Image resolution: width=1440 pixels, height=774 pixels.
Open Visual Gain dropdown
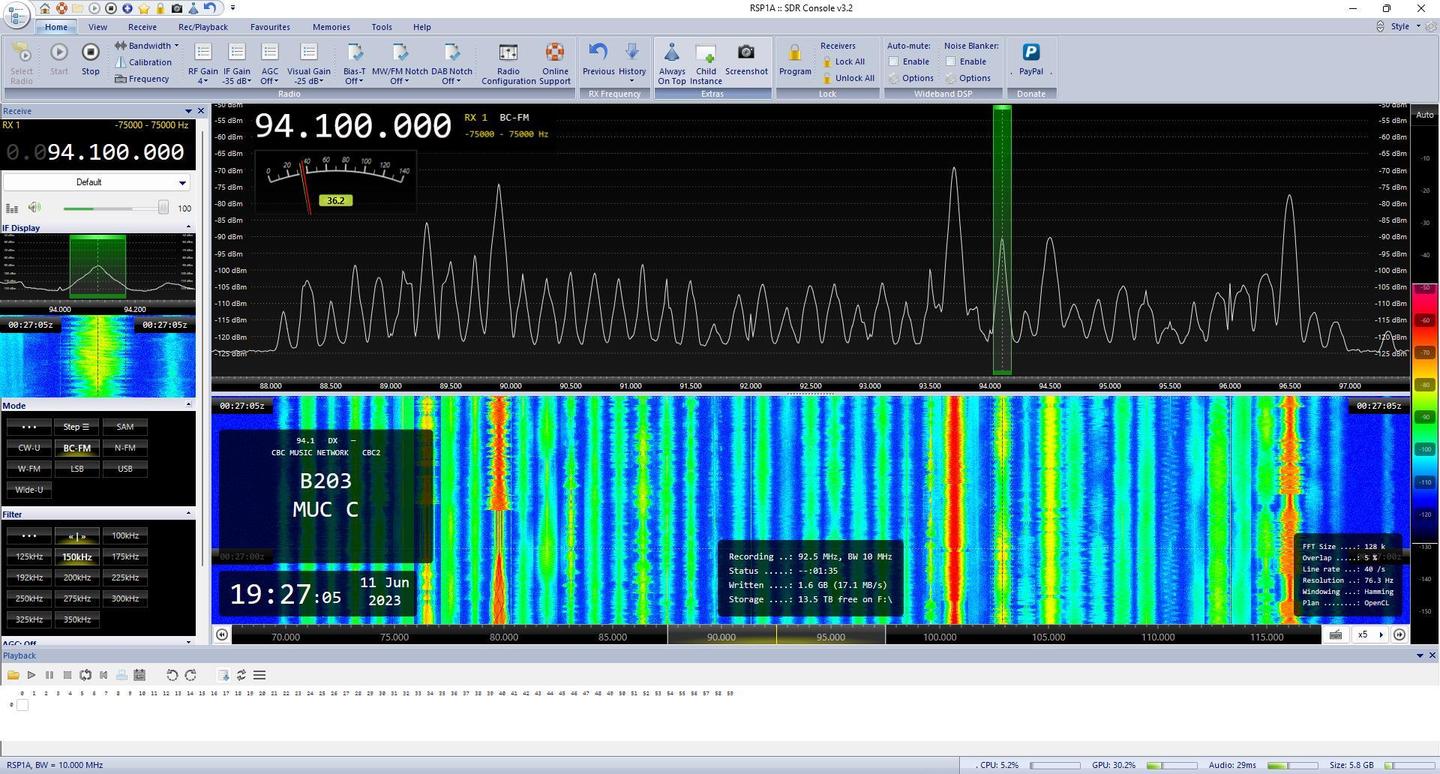click(309, 62)
